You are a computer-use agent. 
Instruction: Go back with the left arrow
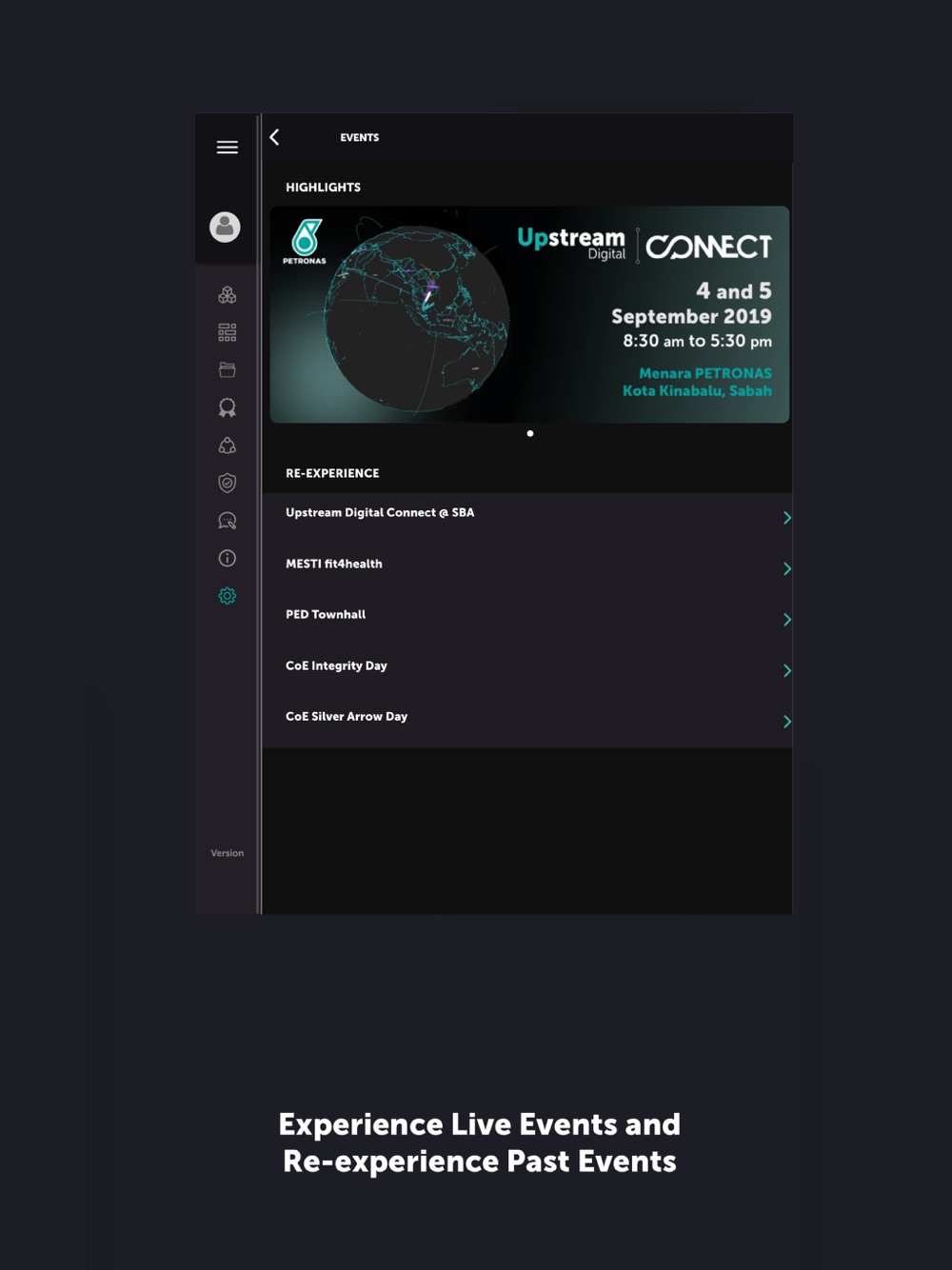coord(274,137)
